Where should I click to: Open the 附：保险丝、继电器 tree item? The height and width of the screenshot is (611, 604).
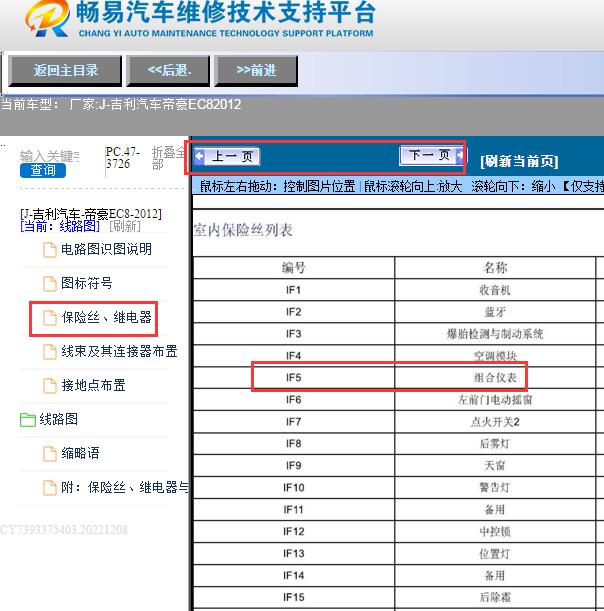coord(125,487)
